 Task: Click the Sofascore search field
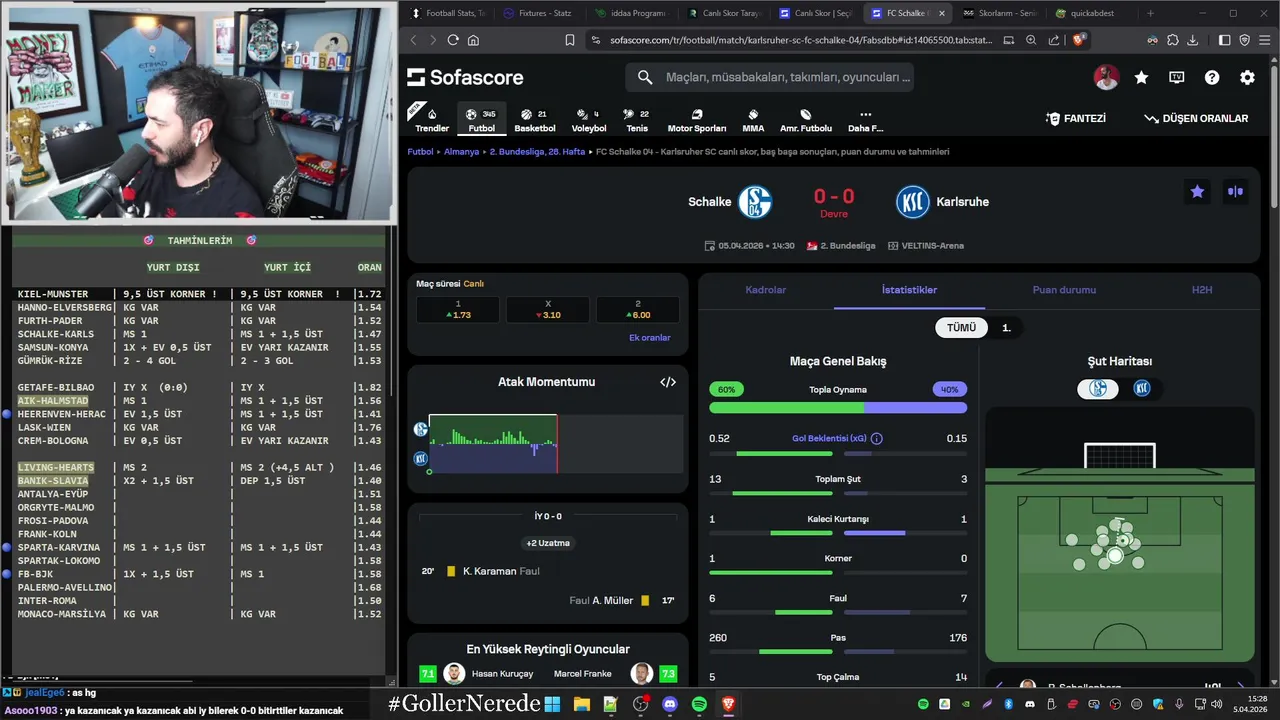point(770,77)
